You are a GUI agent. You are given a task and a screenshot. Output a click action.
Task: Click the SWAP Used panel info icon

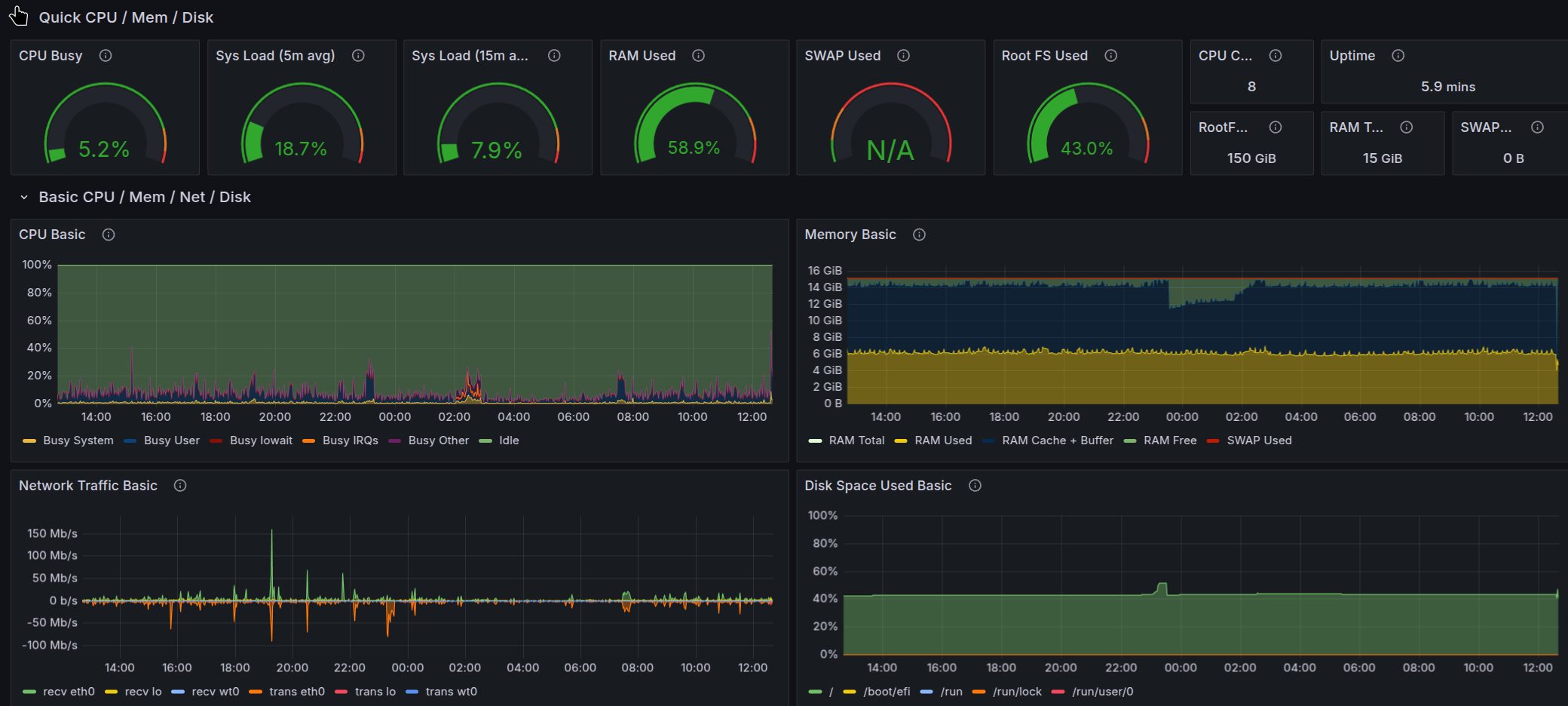(903, 56)
